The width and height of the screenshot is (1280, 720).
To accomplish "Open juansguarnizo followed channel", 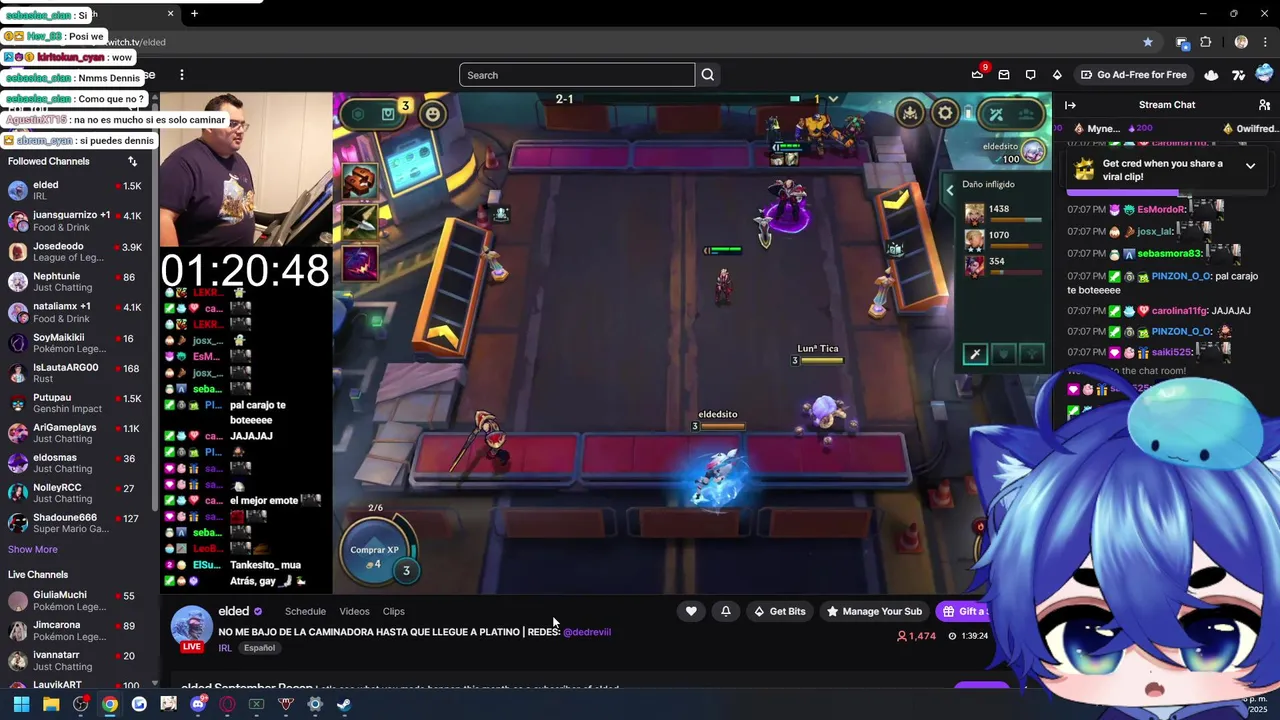I will click(75, 221).
